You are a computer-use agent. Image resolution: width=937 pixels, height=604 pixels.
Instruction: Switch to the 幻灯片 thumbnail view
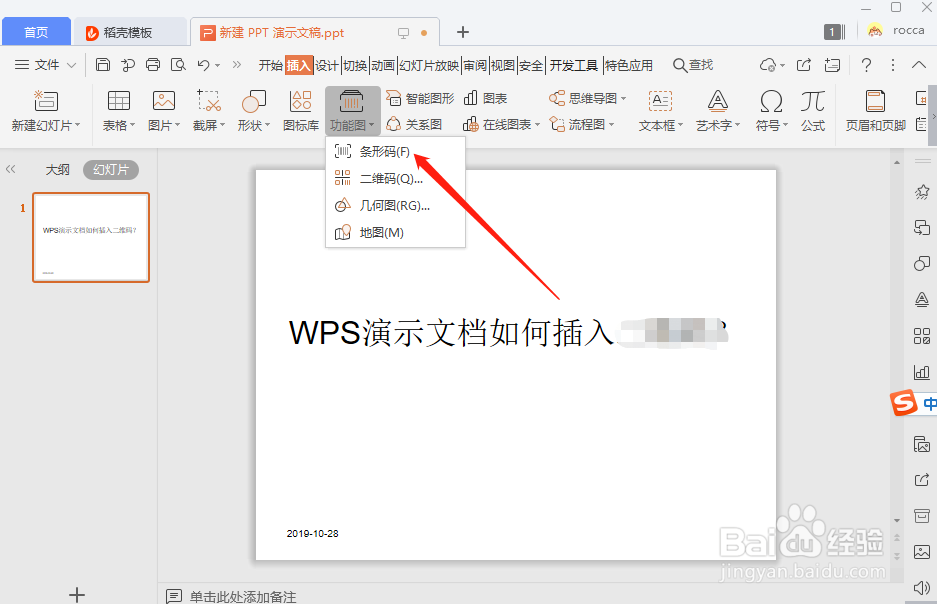(x=111, y=170)
